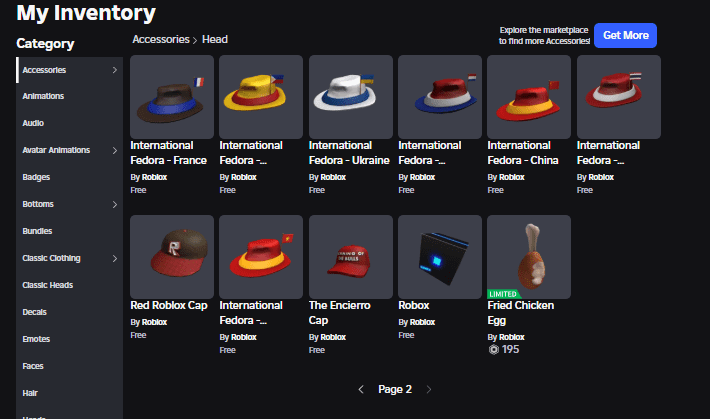Click the green LIMITED badge on Fried Chicken Egg

click(x=503, y=294)
